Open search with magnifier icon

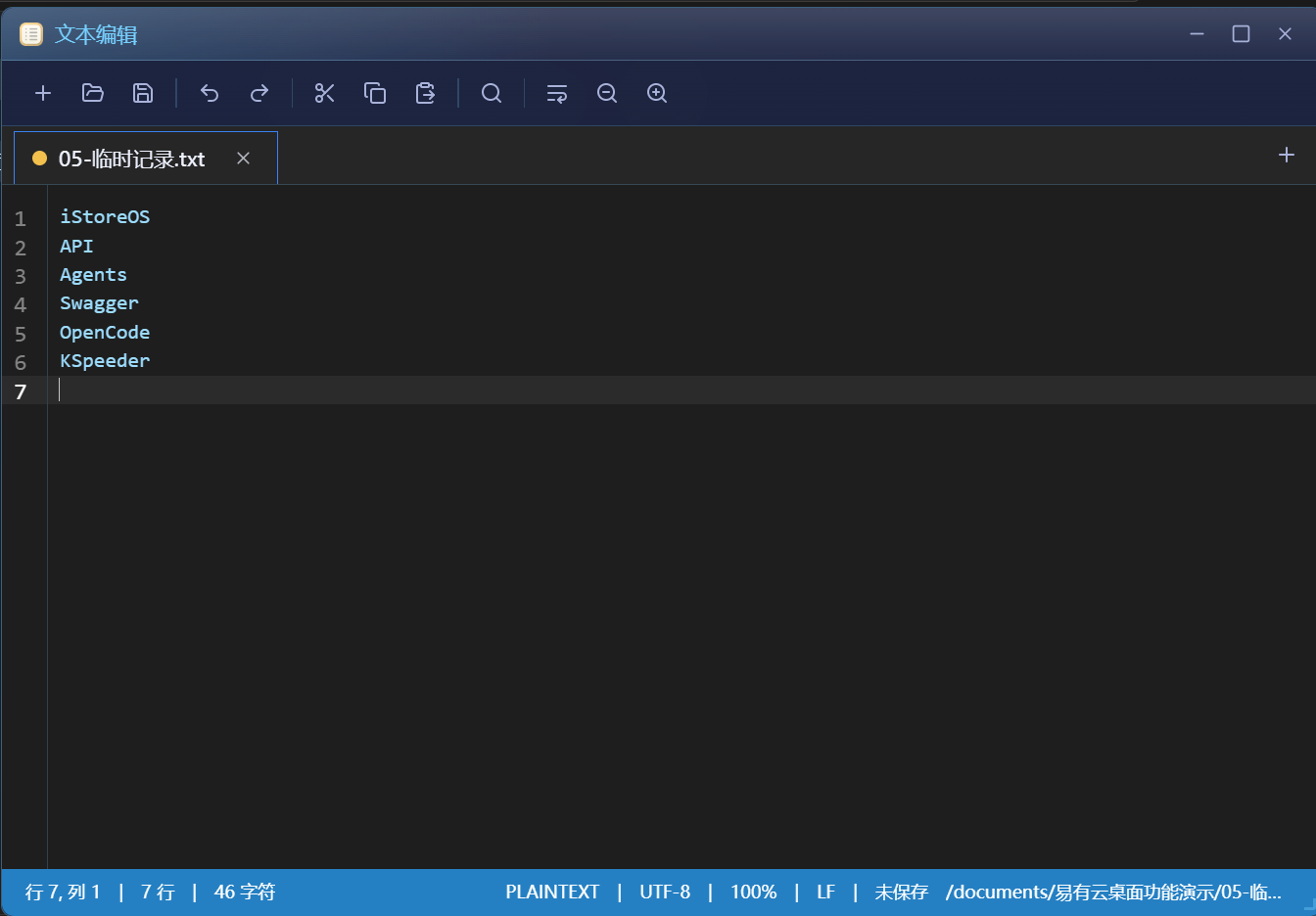click(492, 93)
